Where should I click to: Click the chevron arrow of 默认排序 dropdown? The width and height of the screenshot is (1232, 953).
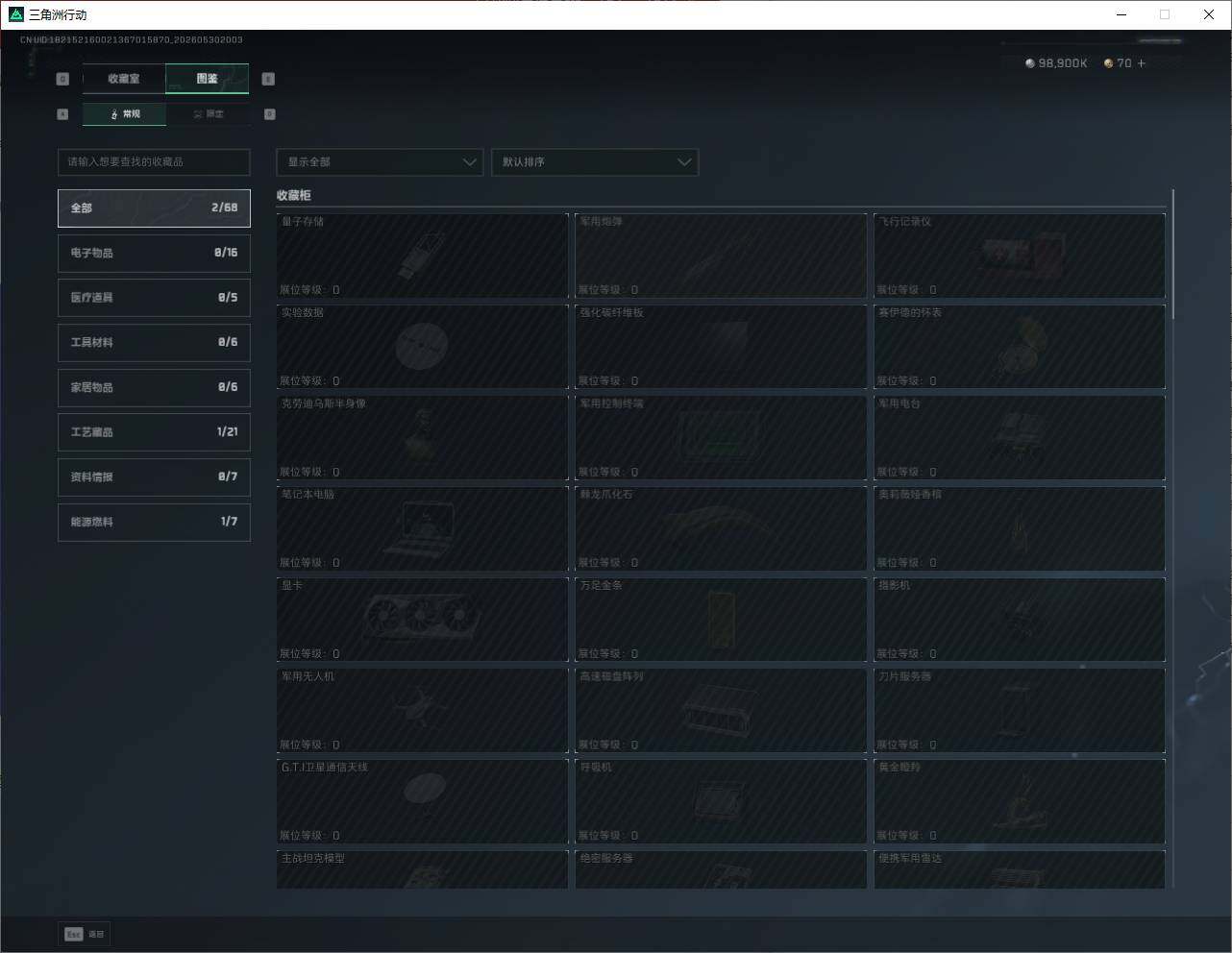coord(684,161)
